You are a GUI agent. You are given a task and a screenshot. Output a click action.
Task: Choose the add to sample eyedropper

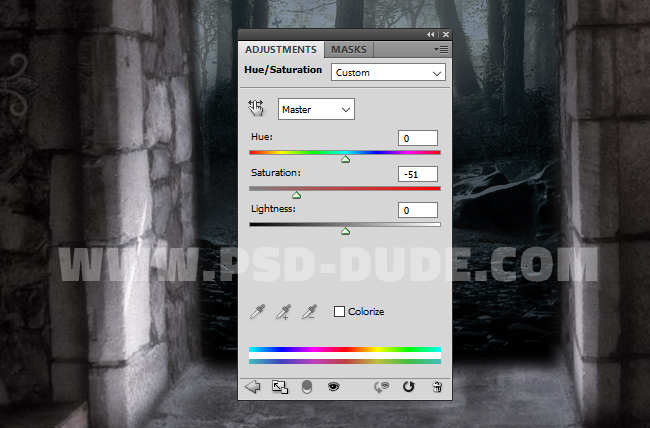284,312
